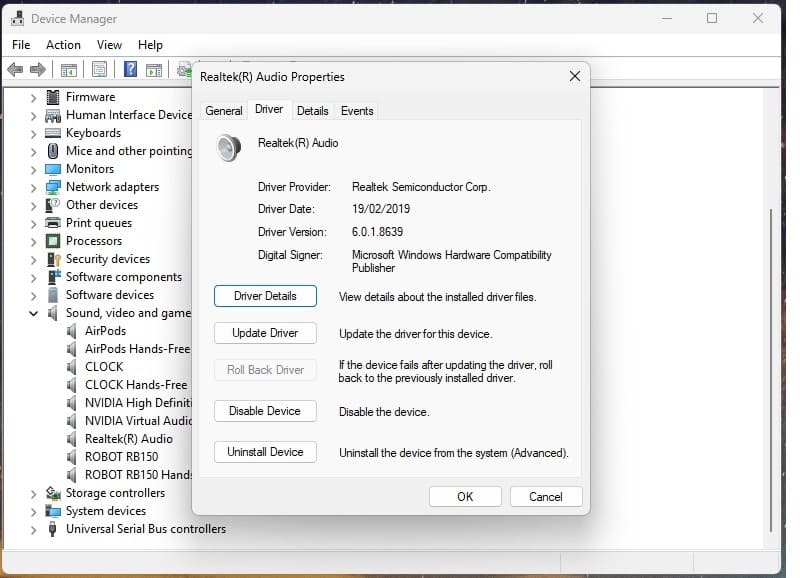Click the Sound, video and game controllers icon
This screenshot has height=578, width=800.
(x=53, y=313)
